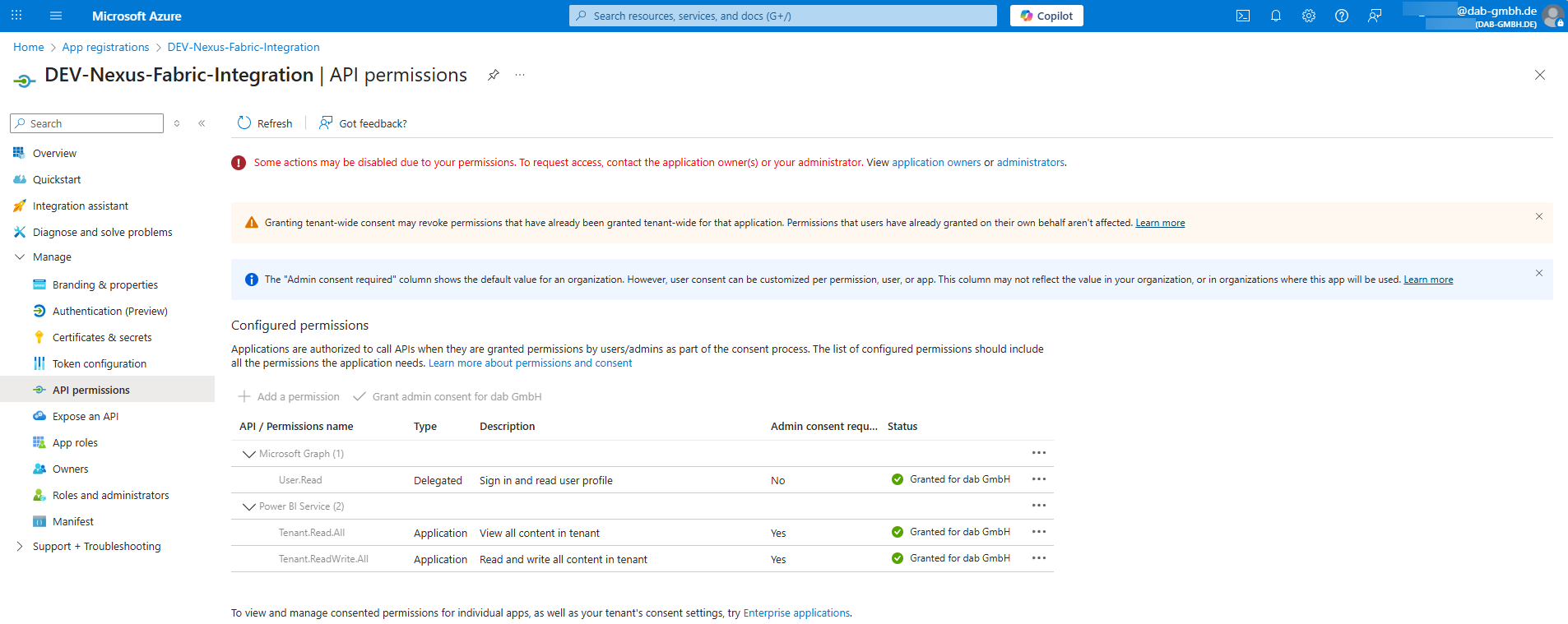The image size is (1568, 624).
Task: Collapse the Manage section in sidebar
Action: [x=20, y=257]
